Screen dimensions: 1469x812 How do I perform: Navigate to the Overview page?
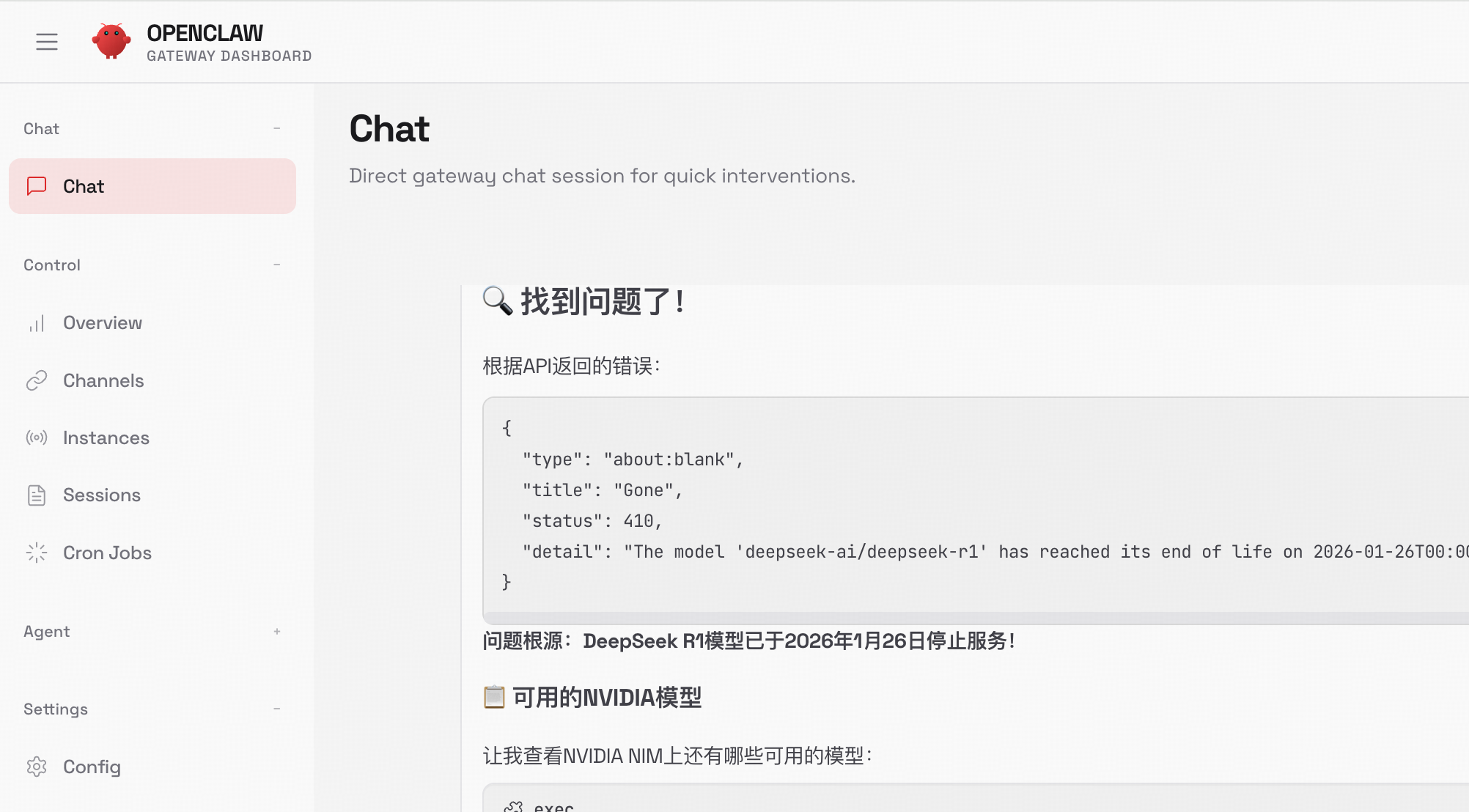[102, 323]
